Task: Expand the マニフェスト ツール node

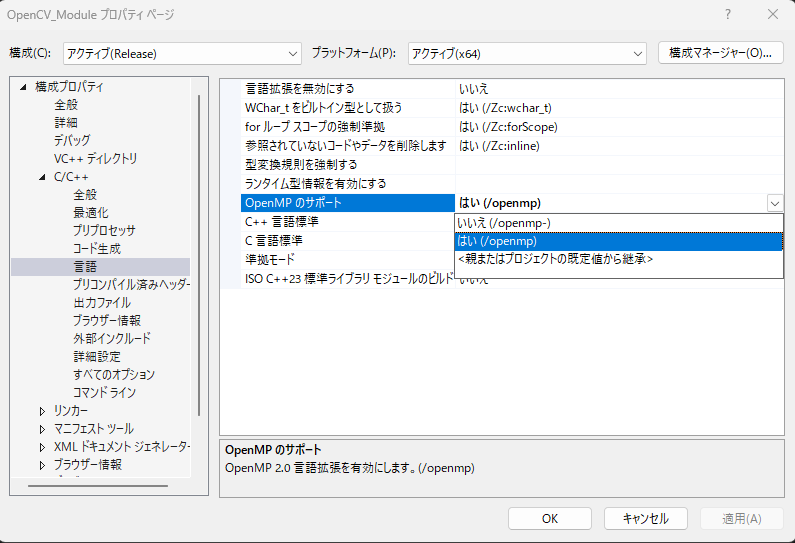Action: click(x=42, y=429)
